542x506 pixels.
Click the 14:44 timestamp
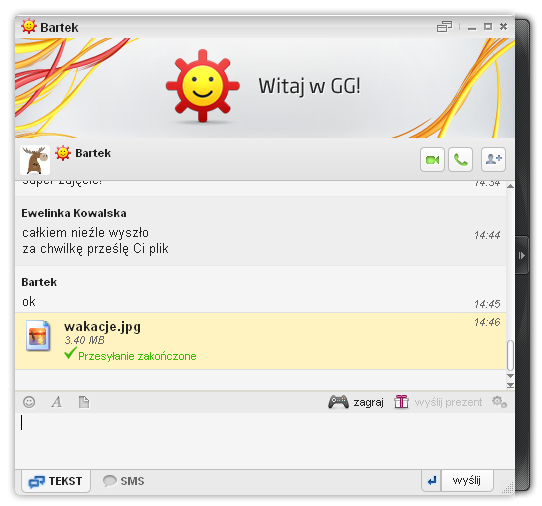coord(487,235)
